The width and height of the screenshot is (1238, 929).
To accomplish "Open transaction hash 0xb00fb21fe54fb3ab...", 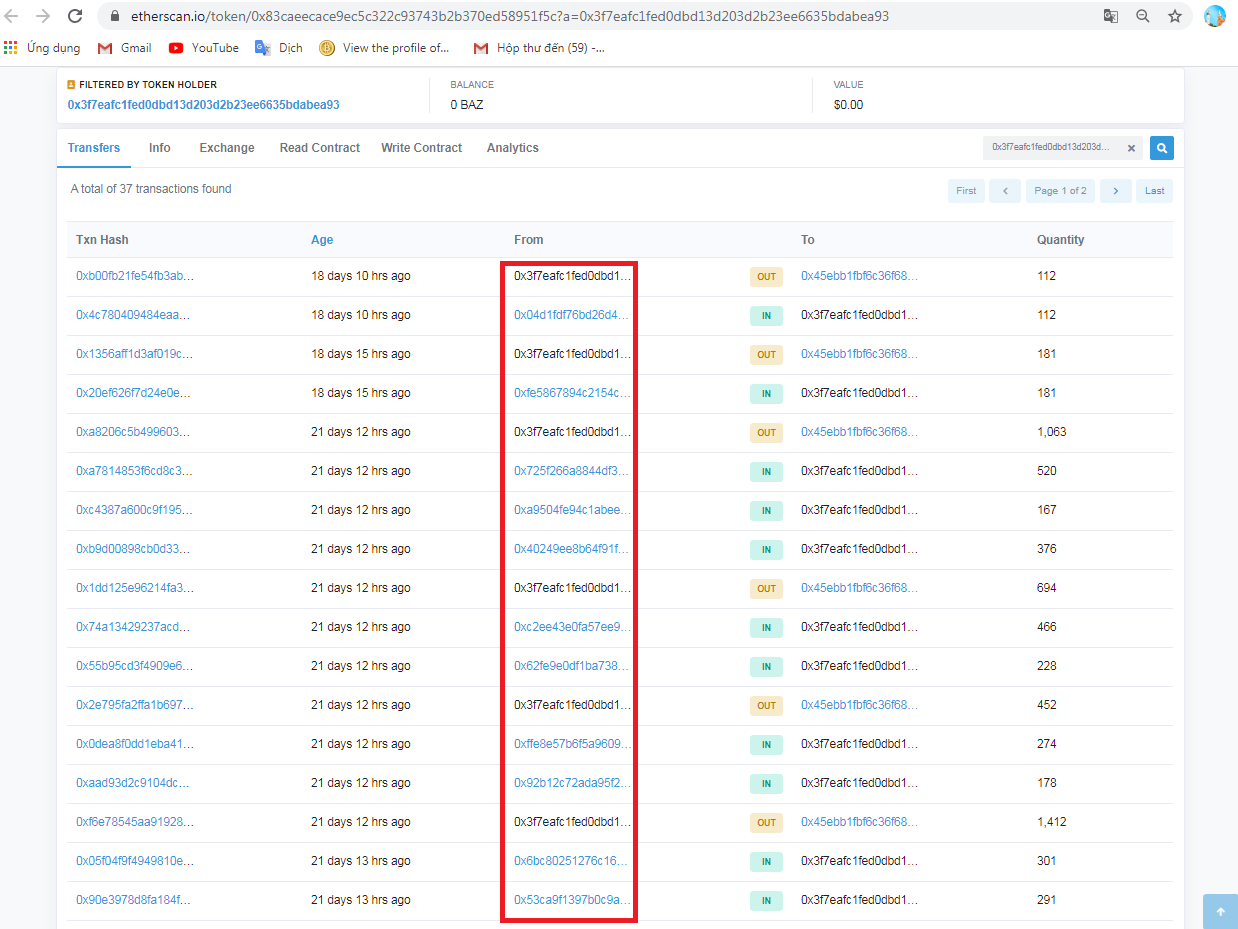I will coord(135,276).
